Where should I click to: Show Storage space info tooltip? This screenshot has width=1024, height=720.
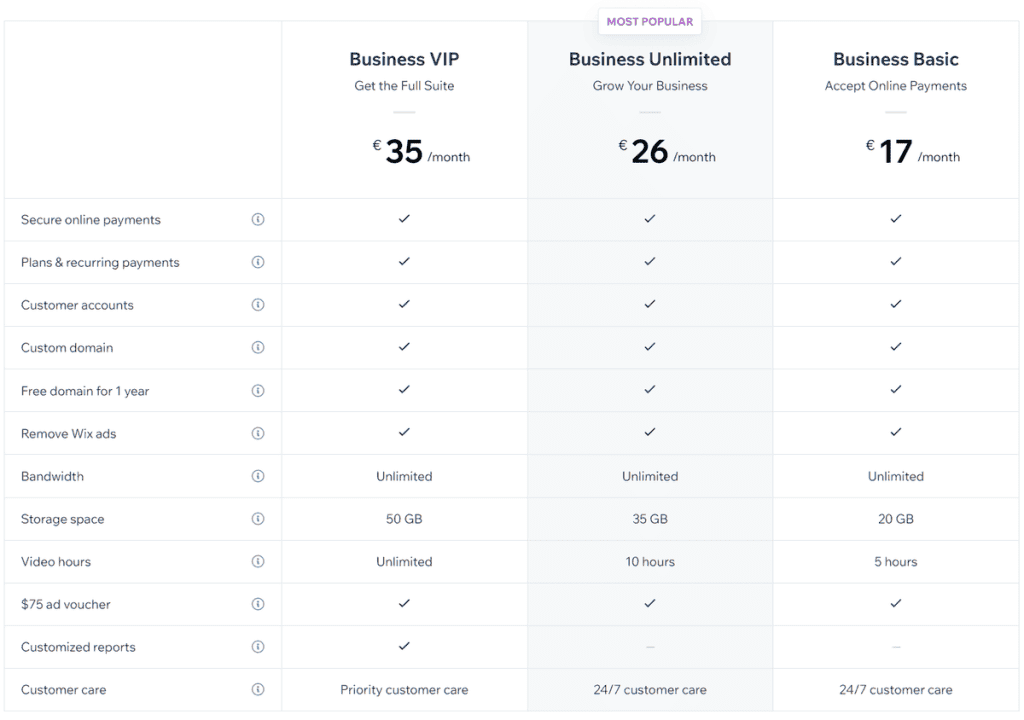point(258,519)
